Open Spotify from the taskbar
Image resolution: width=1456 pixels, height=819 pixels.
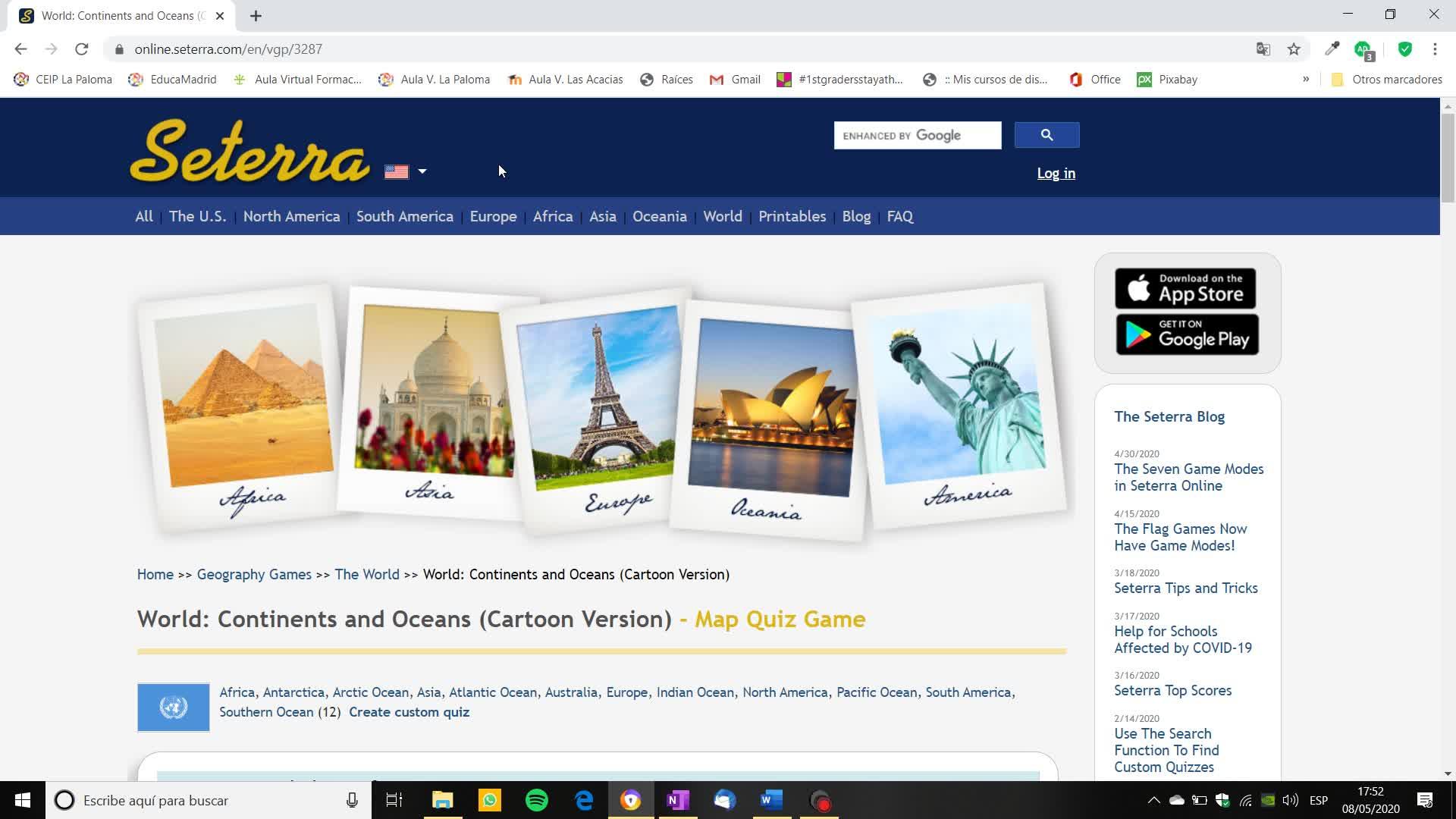click(537, 800)
